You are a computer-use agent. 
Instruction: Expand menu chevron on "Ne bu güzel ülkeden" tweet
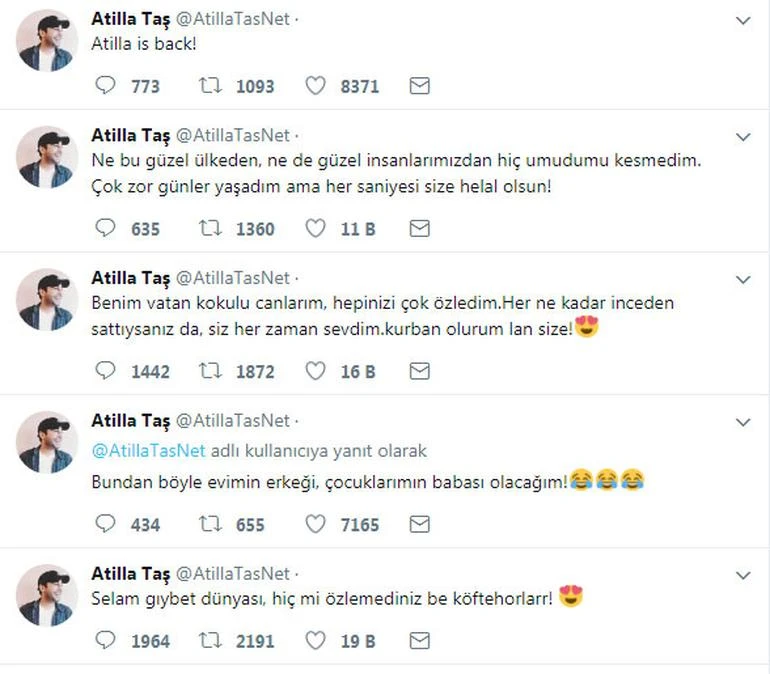743,136
